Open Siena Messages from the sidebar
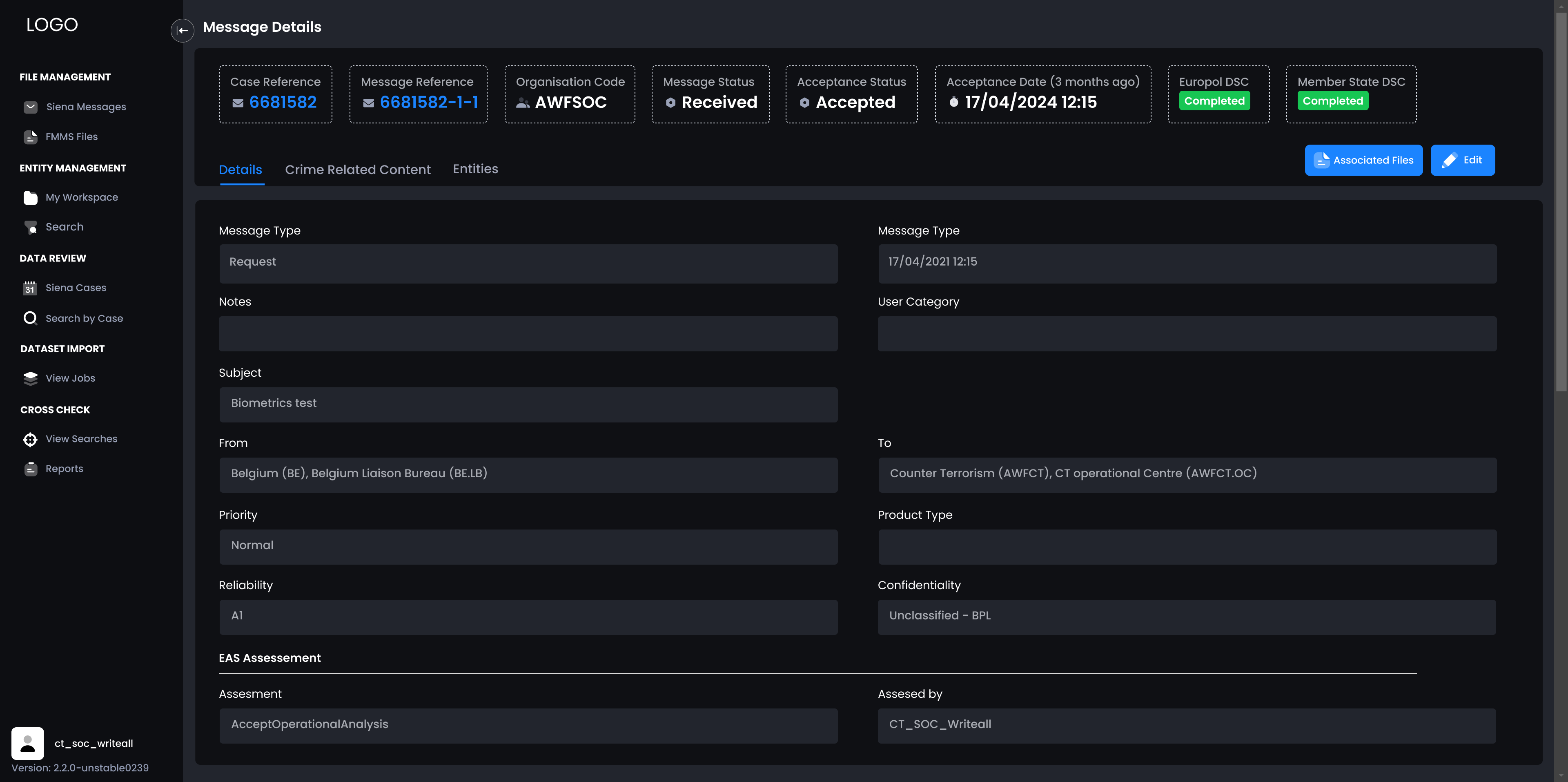The image size is (1568, 782). point(31,107)
